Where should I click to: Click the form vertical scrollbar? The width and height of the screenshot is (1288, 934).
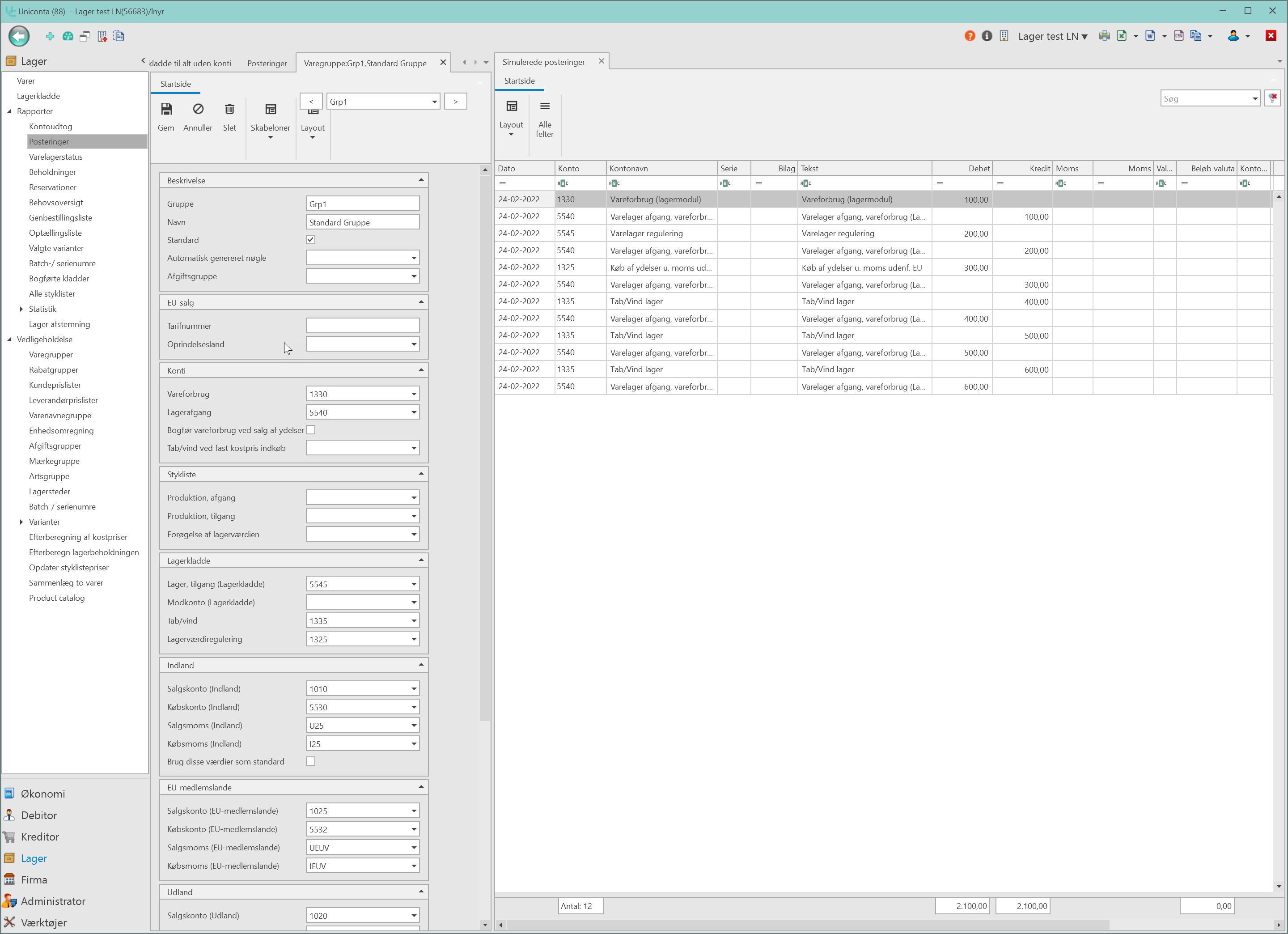click(x=484, y=448)
